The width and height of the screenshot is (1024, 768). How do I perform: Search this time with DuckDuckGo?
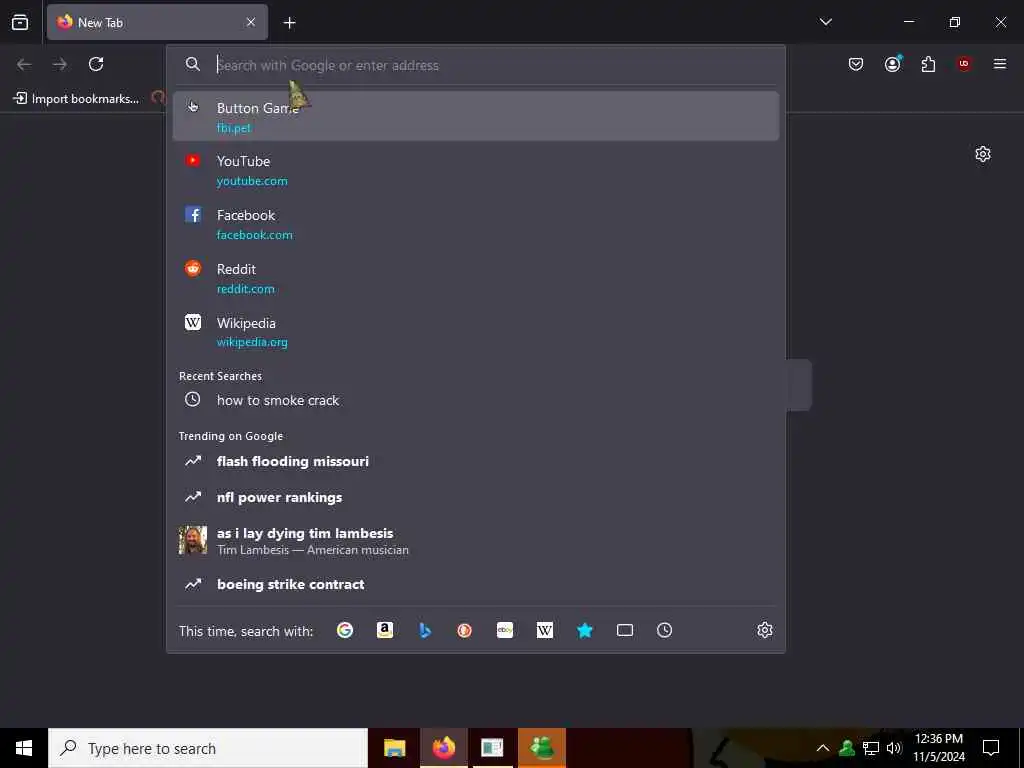(464, 630)
